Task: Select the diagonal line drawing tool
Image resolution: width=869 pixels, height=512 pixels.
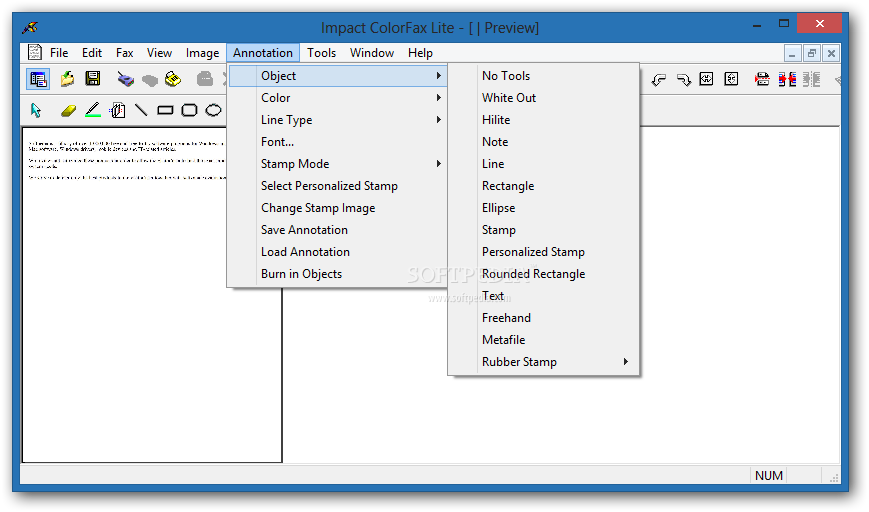Action: coord(141,110)
